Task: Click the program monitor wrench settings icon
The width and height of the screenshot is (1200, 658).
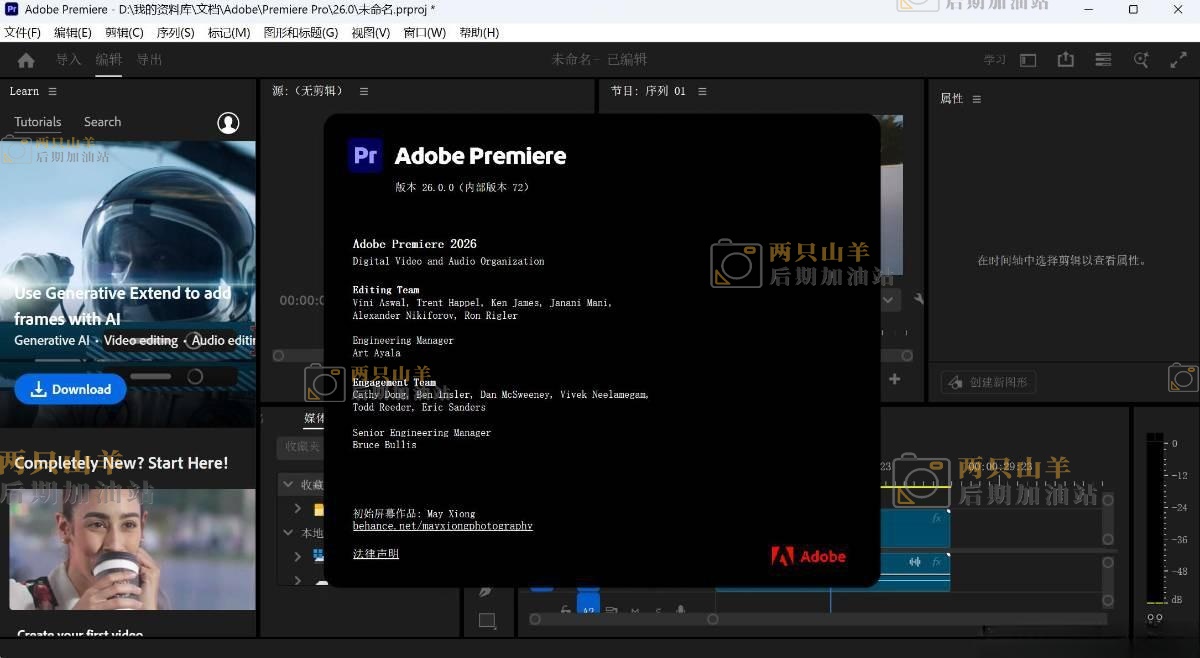Action: (x=918, y=298)
